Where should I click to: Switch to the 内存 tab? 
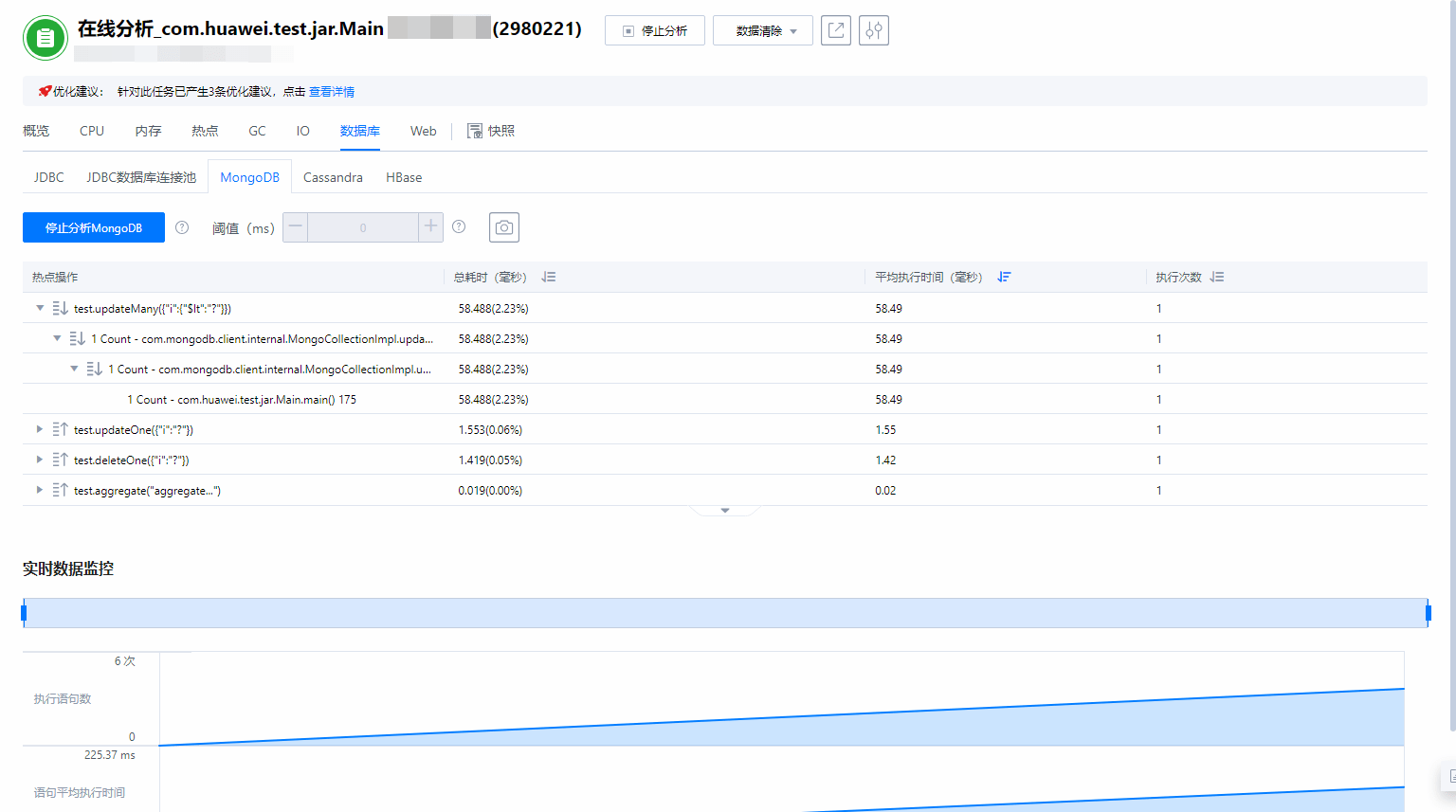pos(148,131)
